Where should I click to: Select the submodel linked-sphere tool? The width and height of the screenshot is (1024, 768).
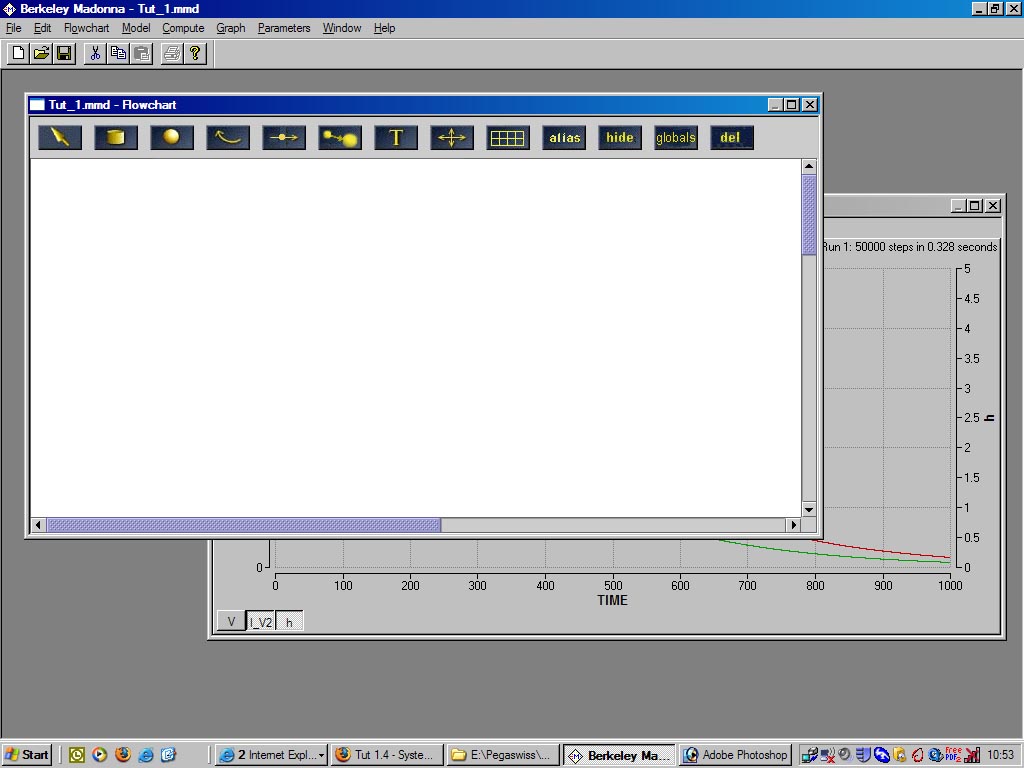340,138
